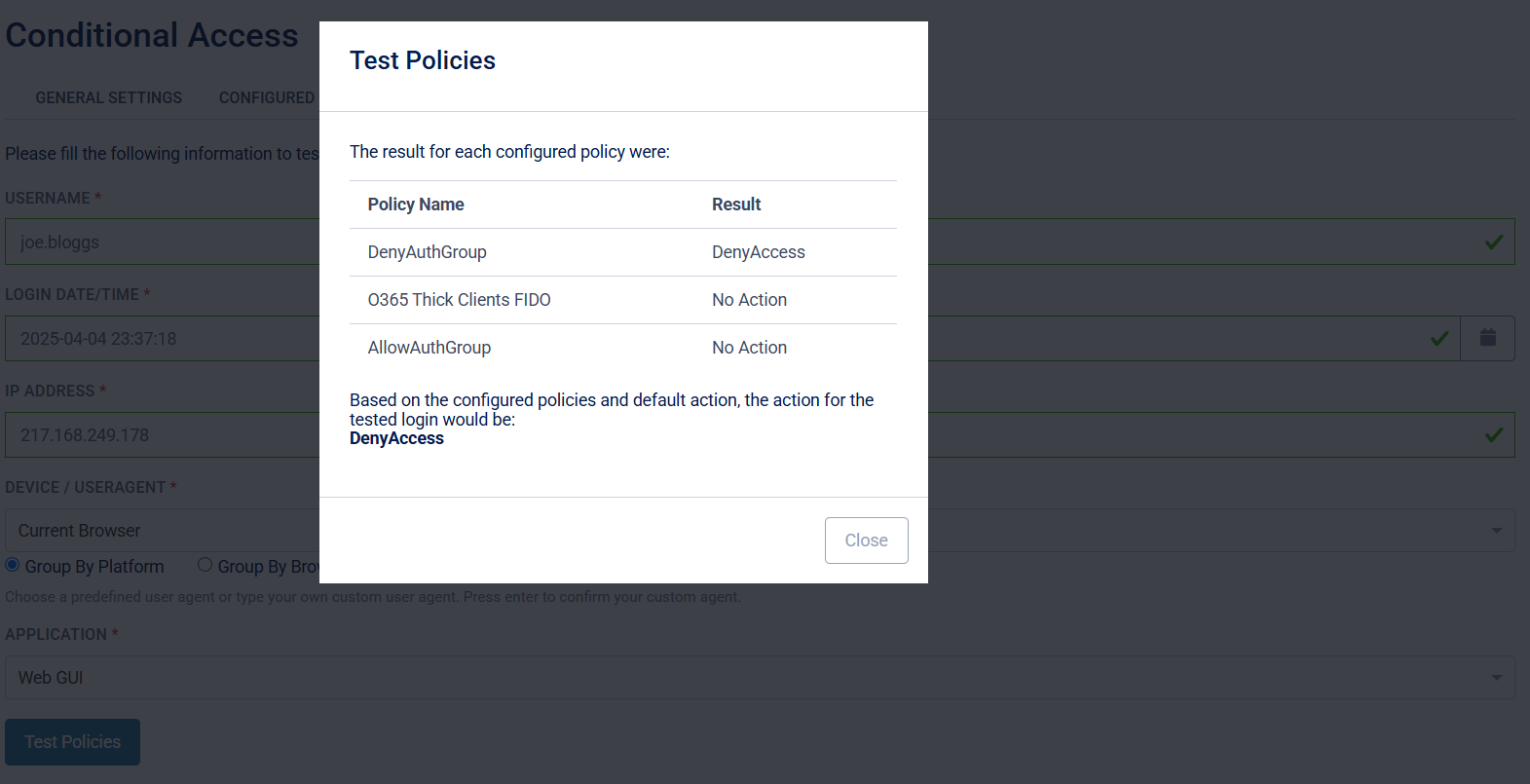Screen dimensions: 1530x784
Task: Close the Test Policies dialog
Action: pyautogui.click(x=866, y=540)
